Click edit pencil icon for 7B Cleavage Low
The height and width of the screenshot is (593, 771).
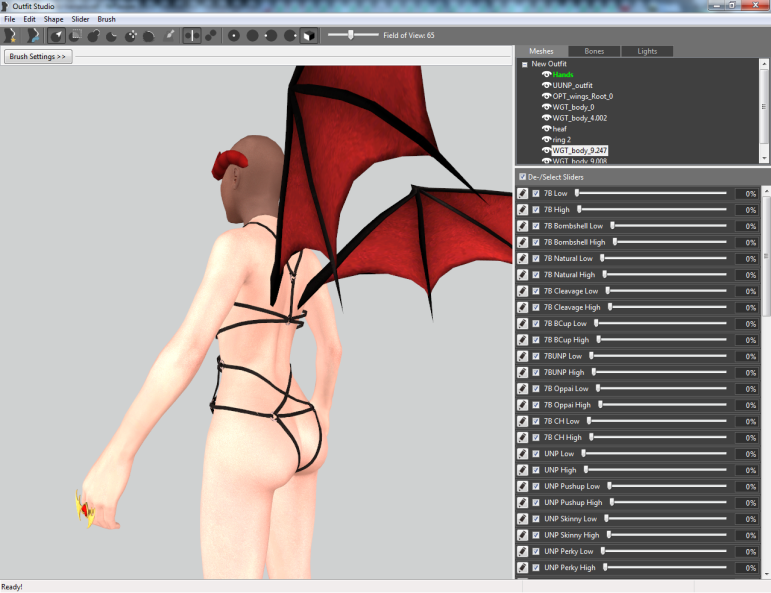coord(523,291)
